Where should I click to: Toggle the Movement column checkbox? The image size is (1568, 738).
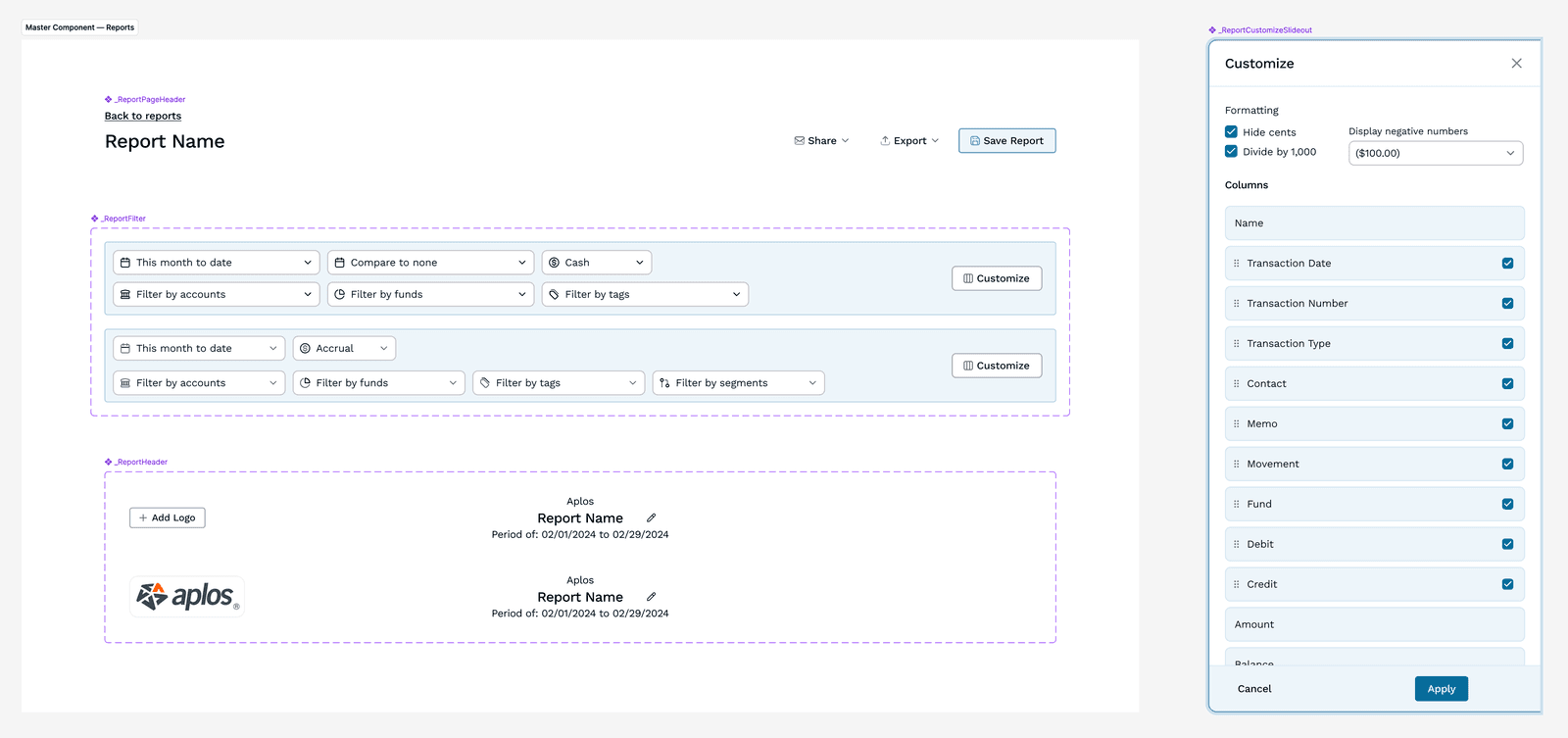coord(1507,465)
